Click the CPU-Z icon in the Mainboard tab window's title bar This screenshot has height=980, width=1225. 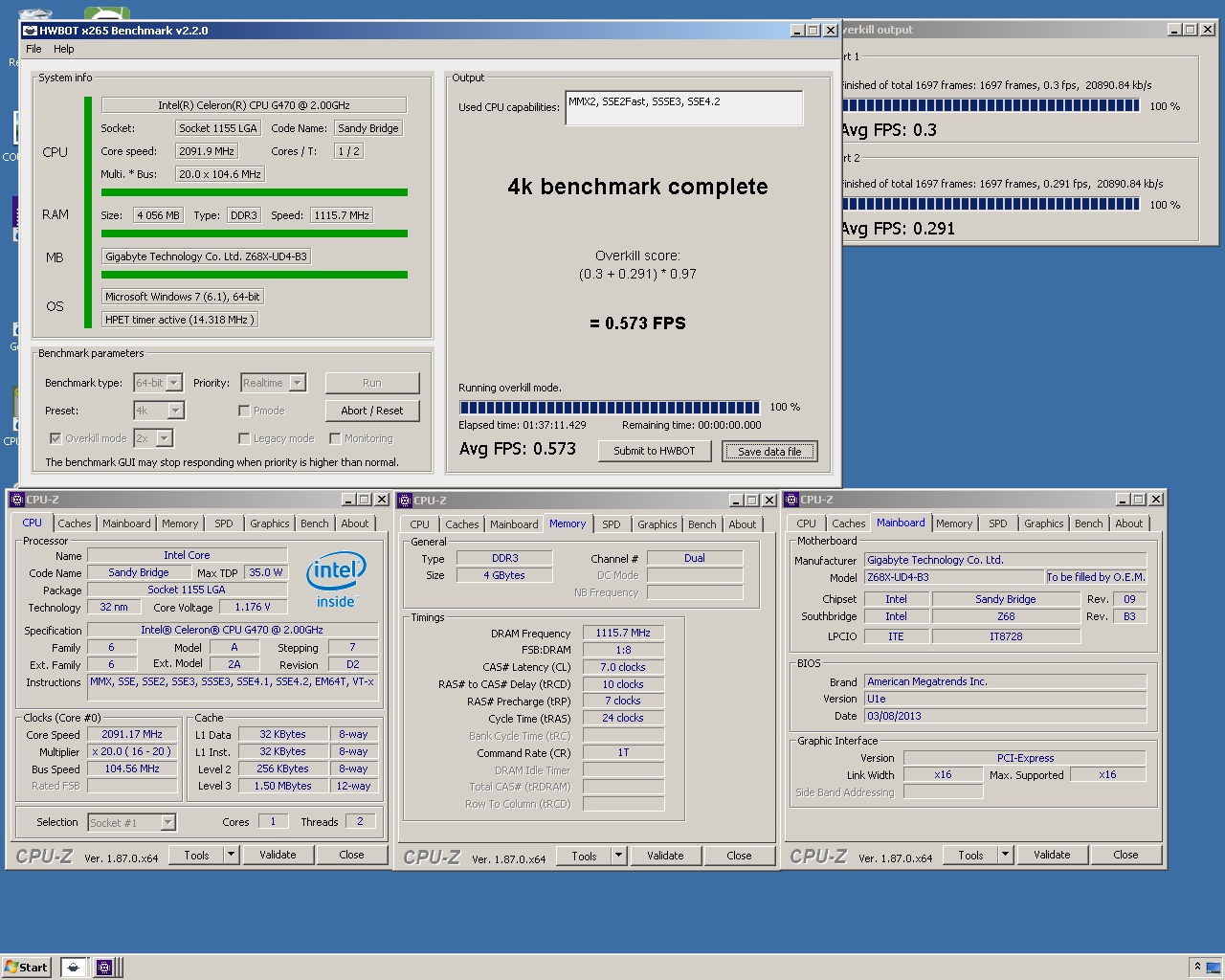792,500
